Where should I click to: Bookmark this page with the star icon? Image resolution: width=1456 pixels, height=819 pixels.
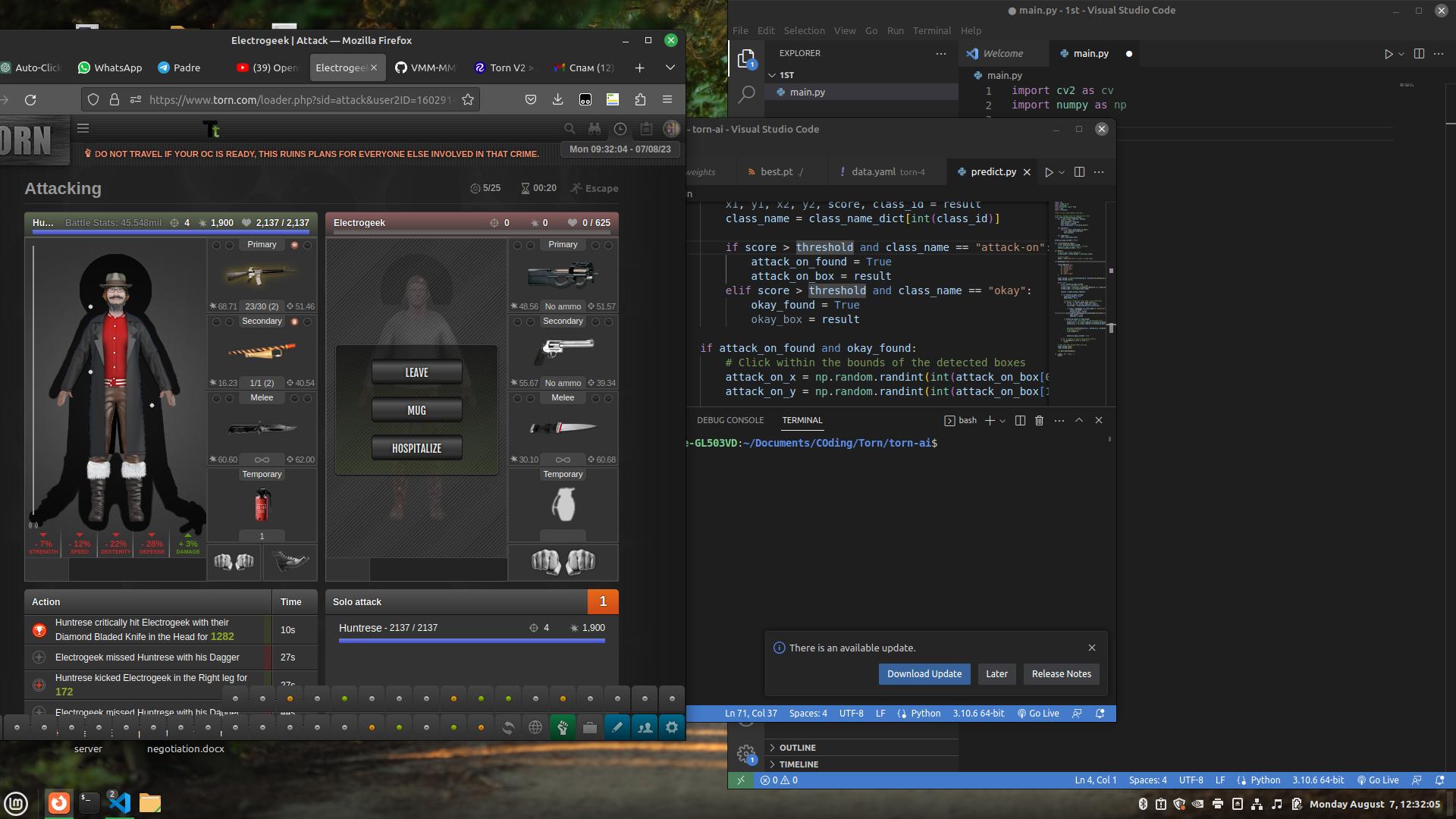tap(468, 99)
